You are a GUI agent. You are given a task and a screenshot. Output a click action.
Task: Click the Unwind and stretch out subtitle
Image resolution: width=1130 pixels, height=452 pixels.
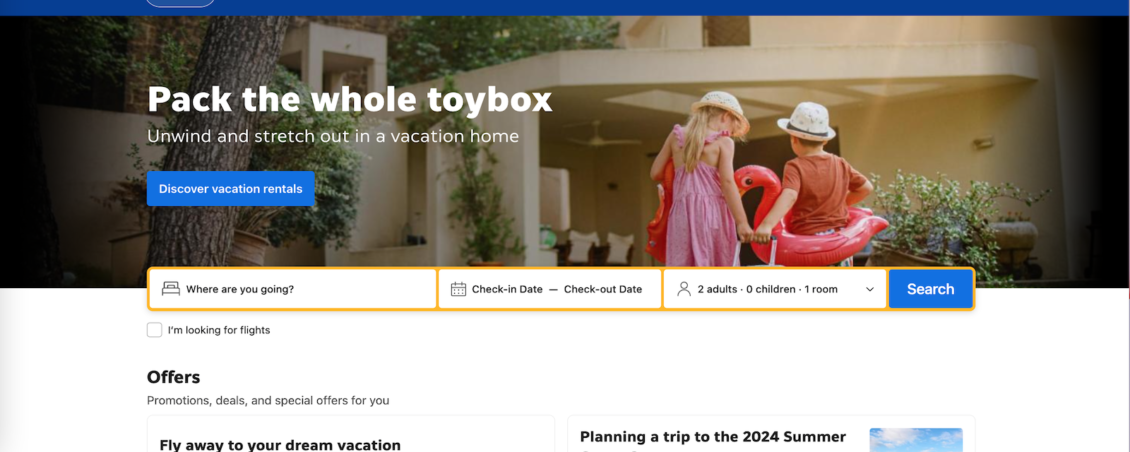coord(333,136)
